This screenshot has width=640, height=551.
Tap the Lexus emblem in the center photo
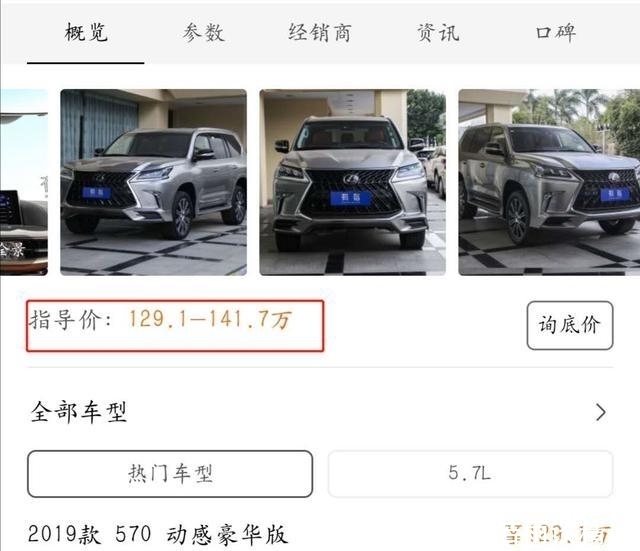(x=351, y=179)
